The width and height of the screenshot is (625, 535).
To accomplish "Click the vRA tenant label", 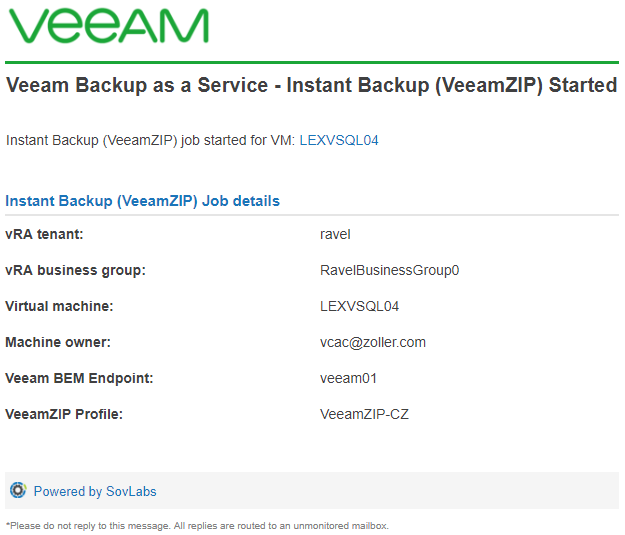I will coord(44,234).
